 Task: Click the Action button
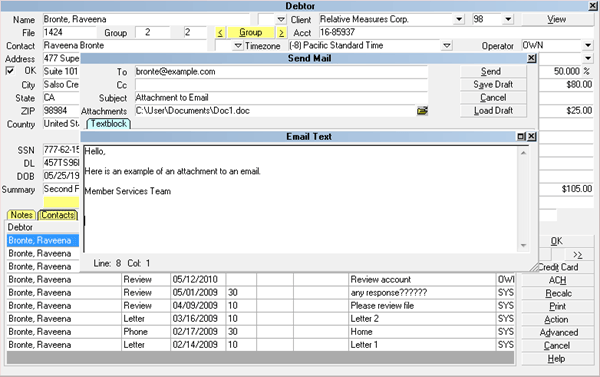click(557, 319)
